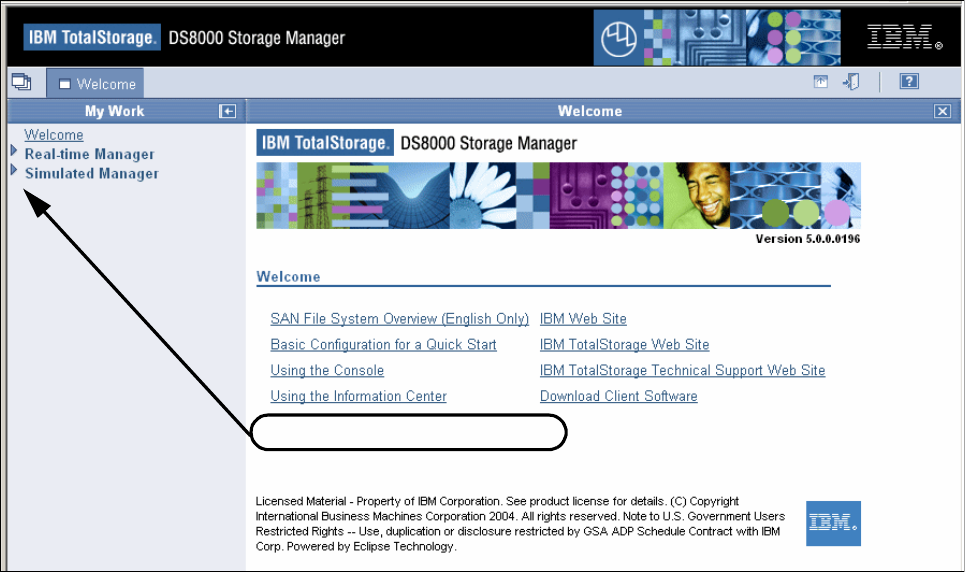965x572 pixels.
Task: Open SAN File System Overview link
Action: click(x=399, y=319)
